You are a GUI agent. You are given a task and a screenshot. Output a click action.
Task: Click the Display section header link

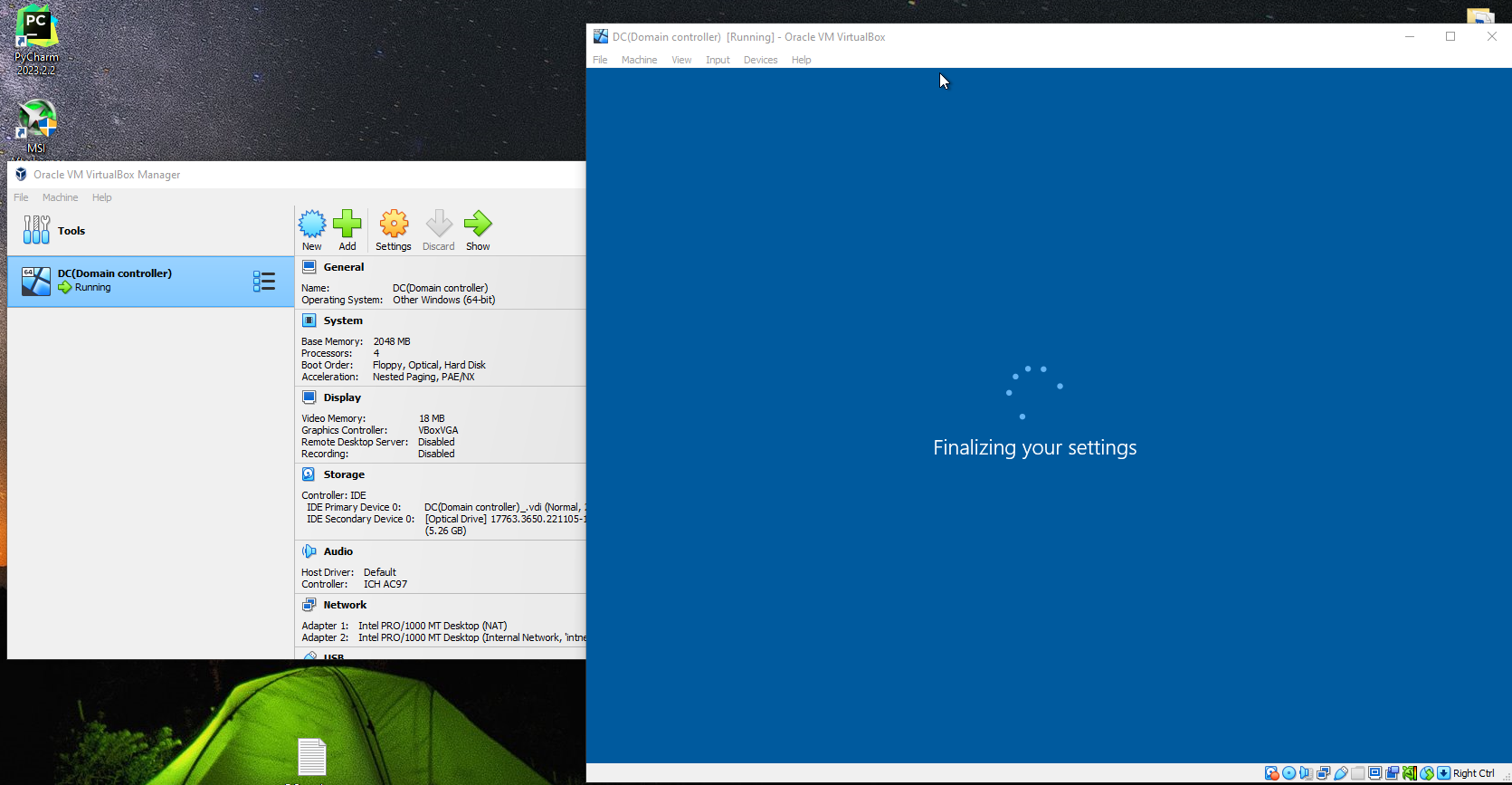pos(342,397)
